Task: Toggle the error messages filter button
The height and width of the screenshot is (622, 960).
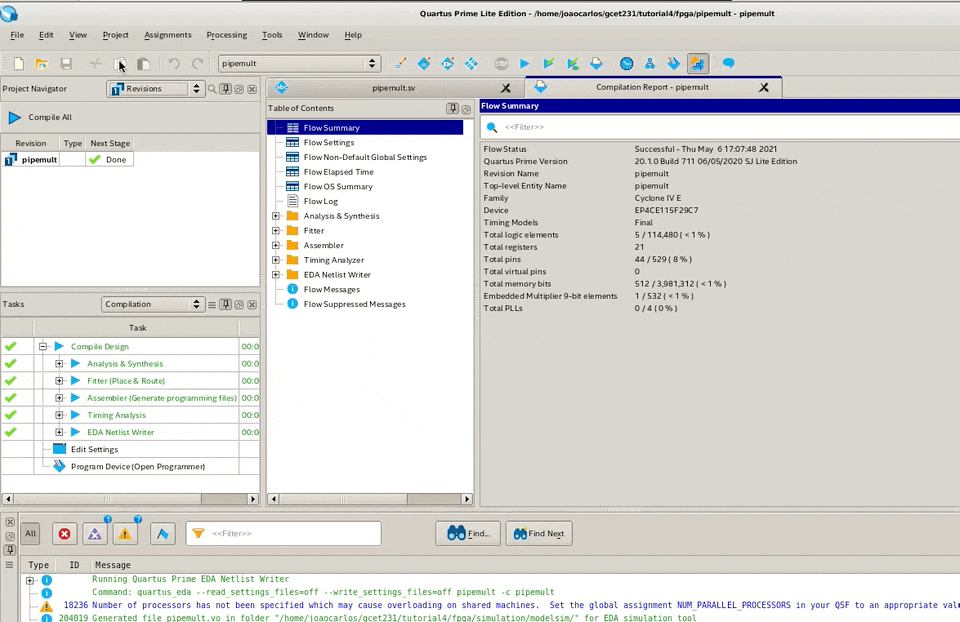Action: 64,534
